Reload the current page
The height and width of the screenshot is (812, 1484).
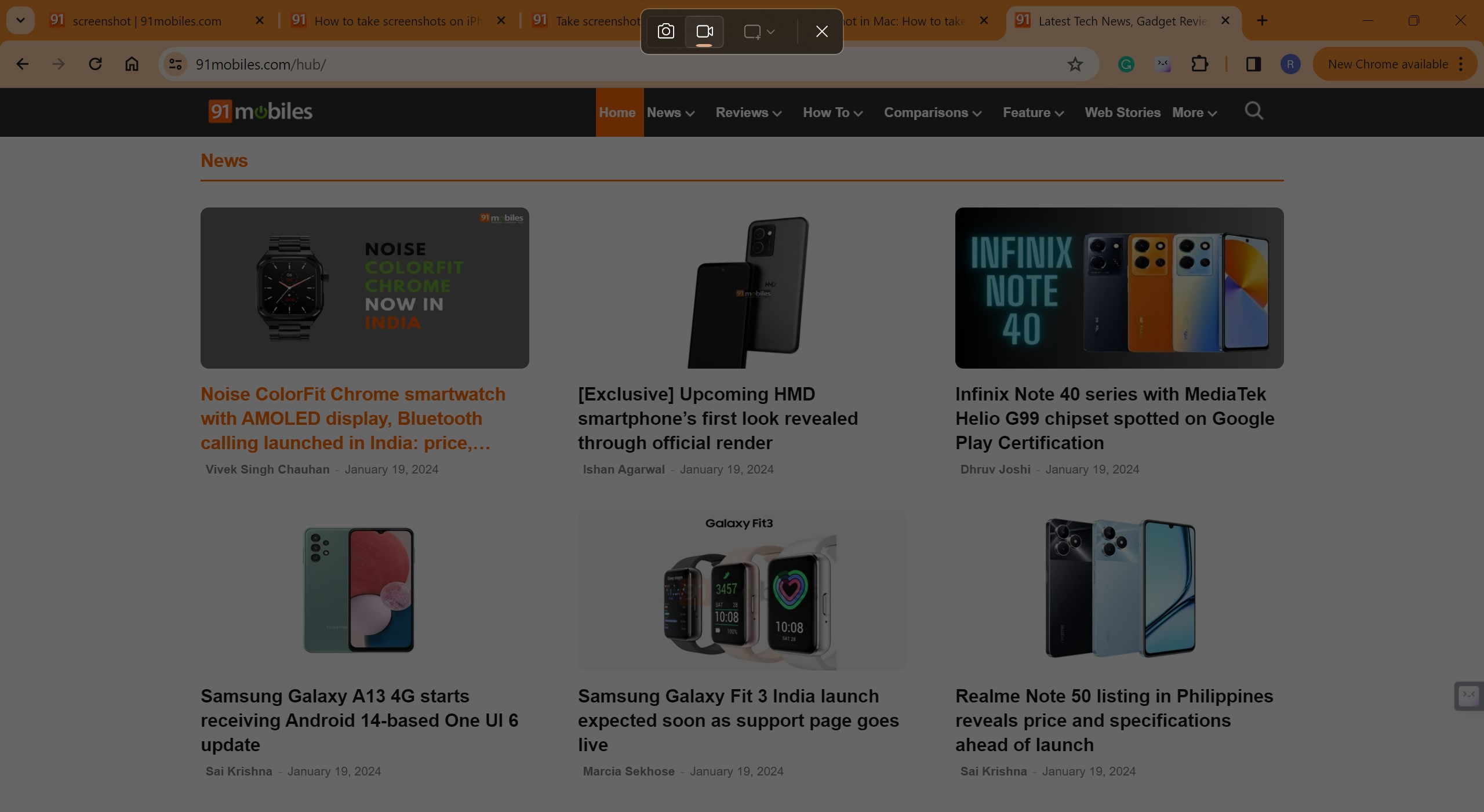click(x=96, y=64)
